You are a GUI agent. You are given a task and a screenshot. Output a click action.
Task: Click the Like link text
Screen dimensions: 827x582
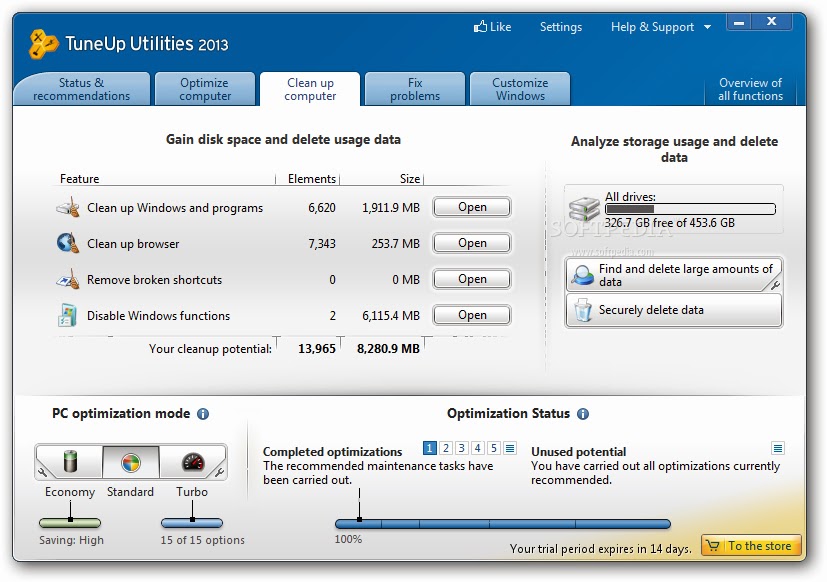(500, 27)
